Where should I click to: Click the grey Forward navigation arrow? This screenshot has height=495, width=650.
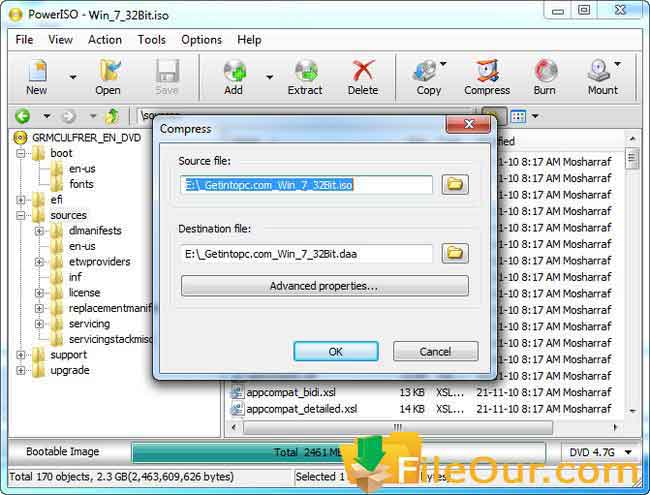pyautogui.click(x=69, y=116)
